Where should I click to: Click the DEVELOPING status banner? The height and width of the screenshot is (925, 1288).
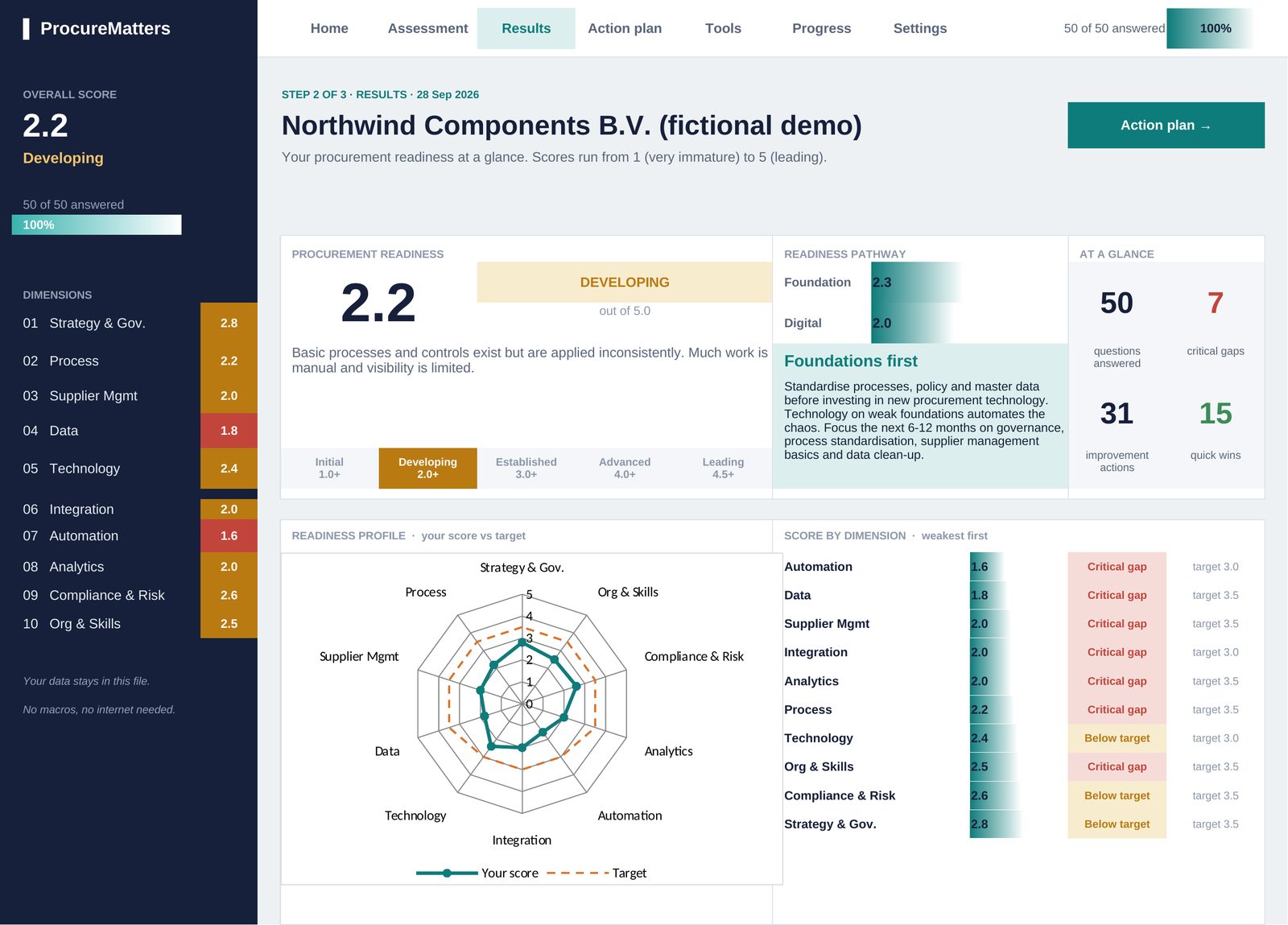tap(625, 283)
